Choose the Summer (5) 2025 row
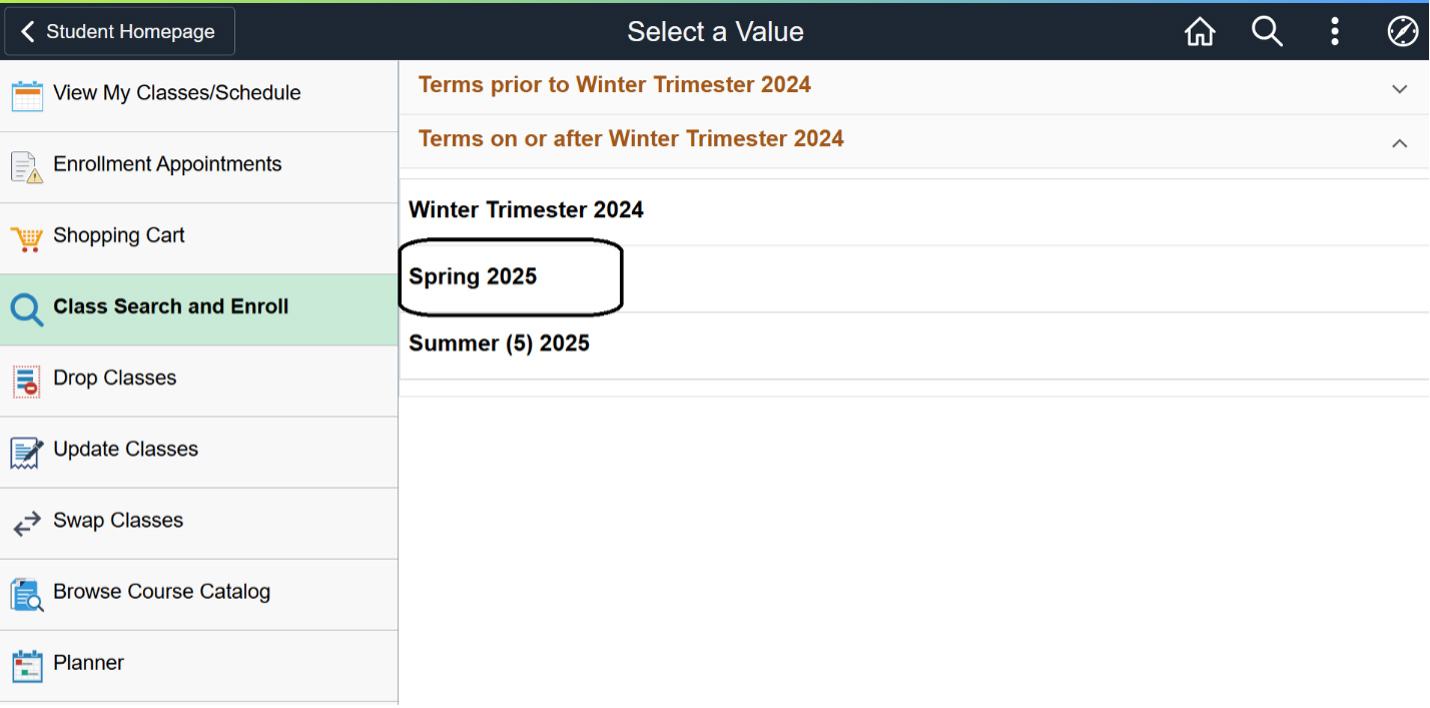Image resolution: width=1430 pixels, height=708 pixels. [499, 344]
